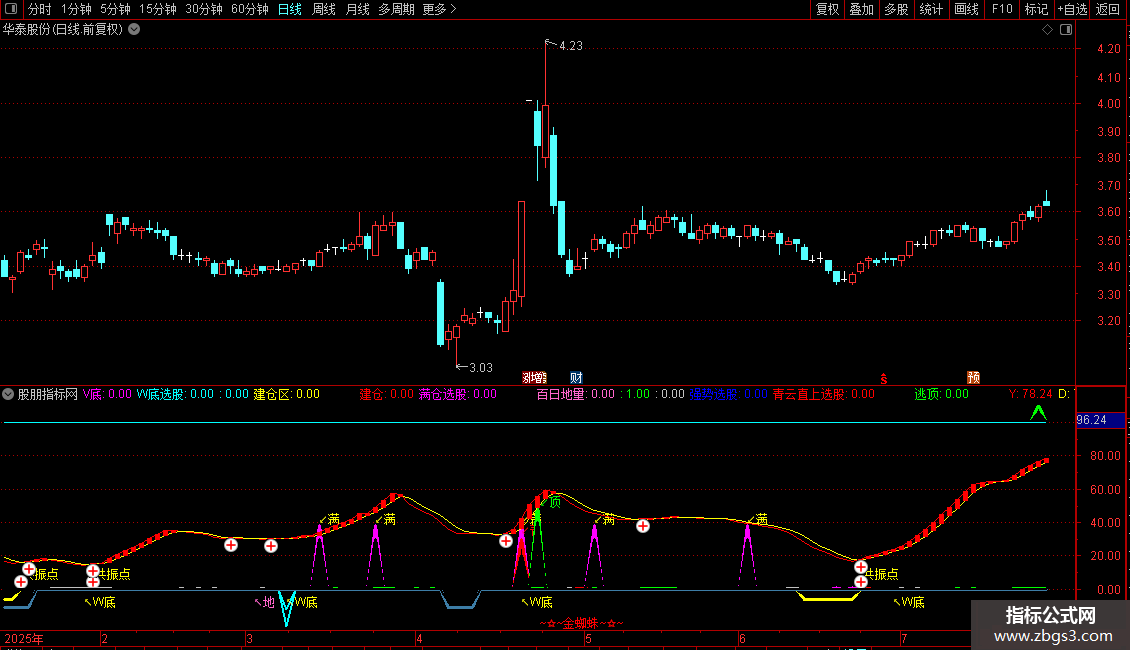Click the 4.23 high price label
This screenshot has height=650, width=1130.
(x=571, y=46)
